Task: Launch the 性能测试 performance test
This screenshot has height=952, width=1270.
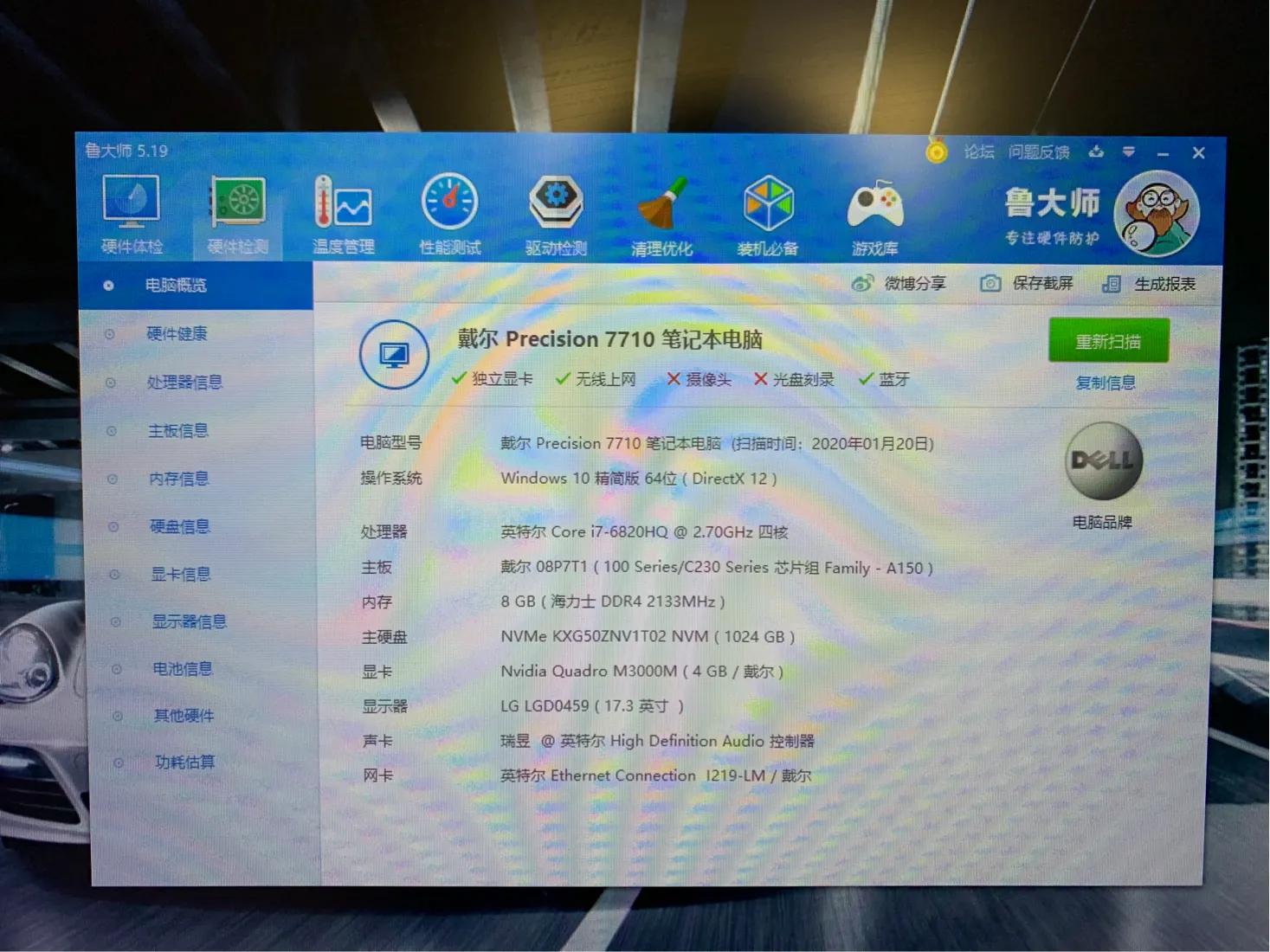Action: [x=449, y=215]
